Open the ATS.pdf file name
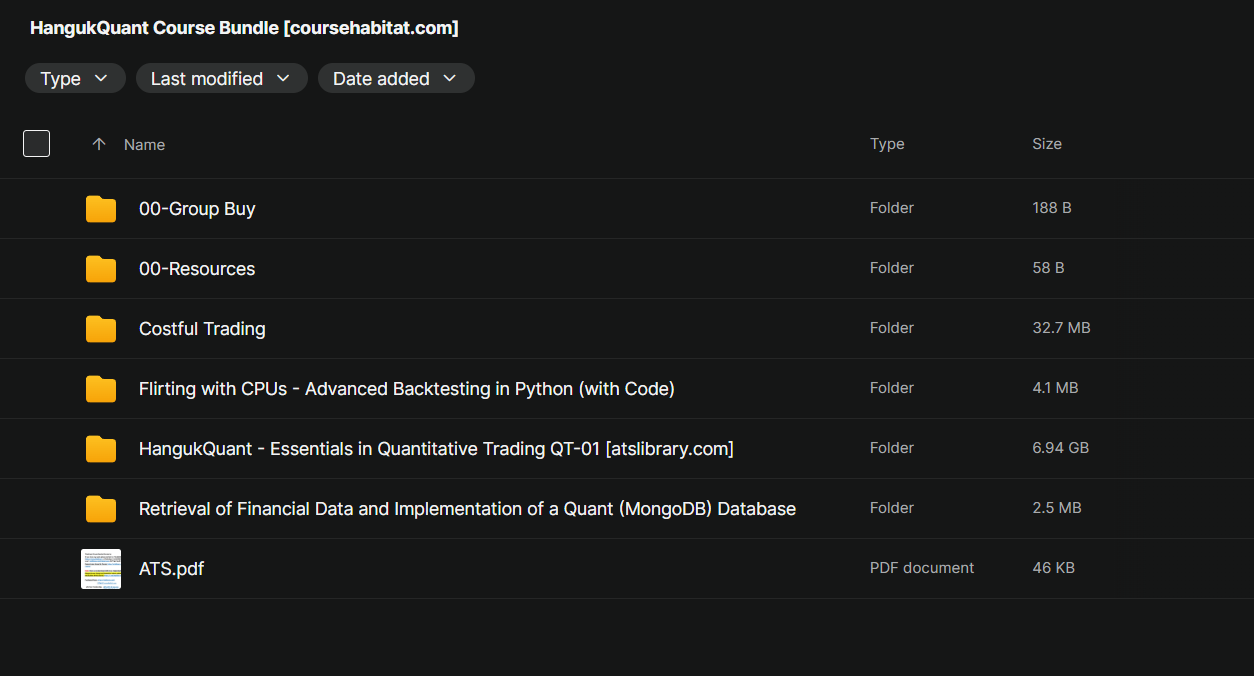Image resolution: width=1254 pixels, height=676 pixels. [x=172, y=569]
